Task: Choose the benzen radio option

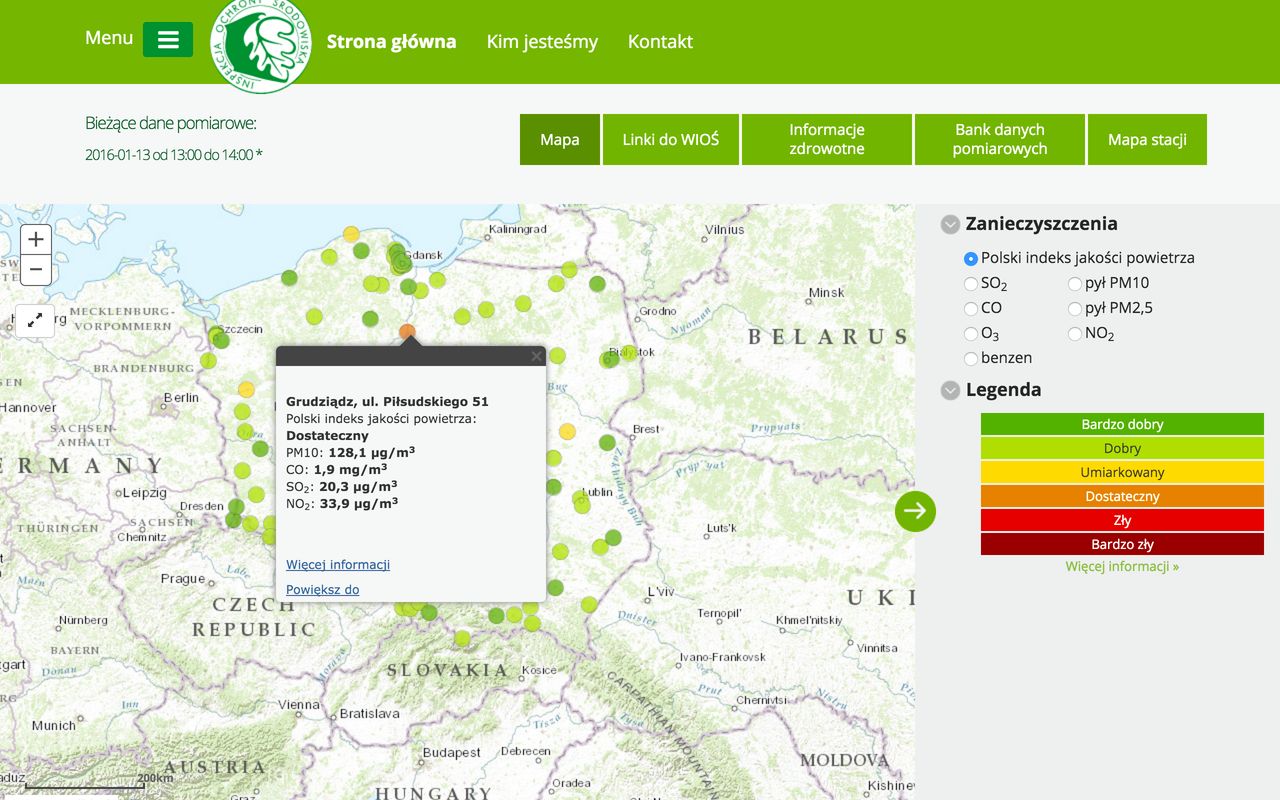Action: pyautogui.click(x=971, y=359)
